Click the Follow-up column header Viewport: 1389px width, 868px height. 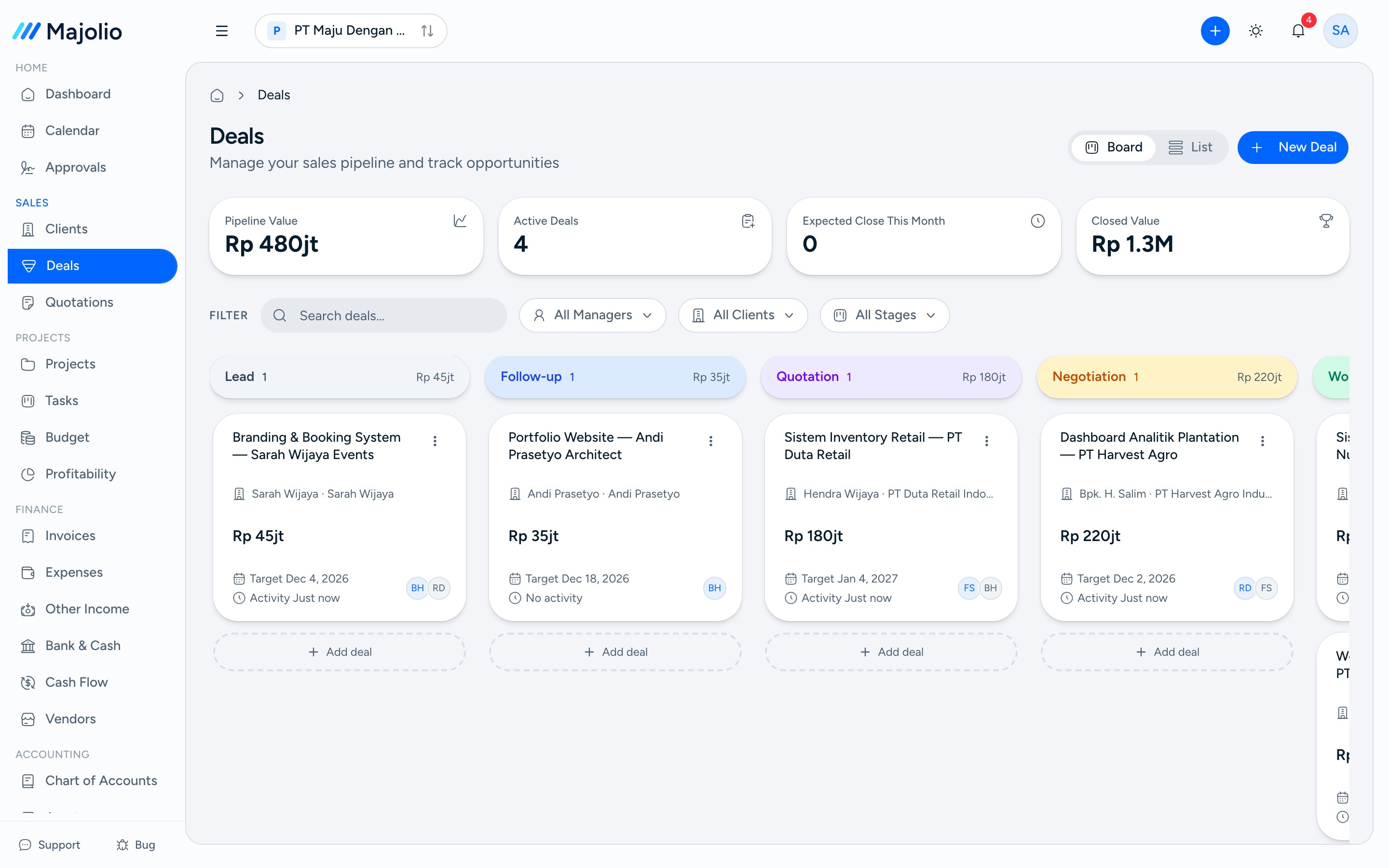[x=615, y=377]
